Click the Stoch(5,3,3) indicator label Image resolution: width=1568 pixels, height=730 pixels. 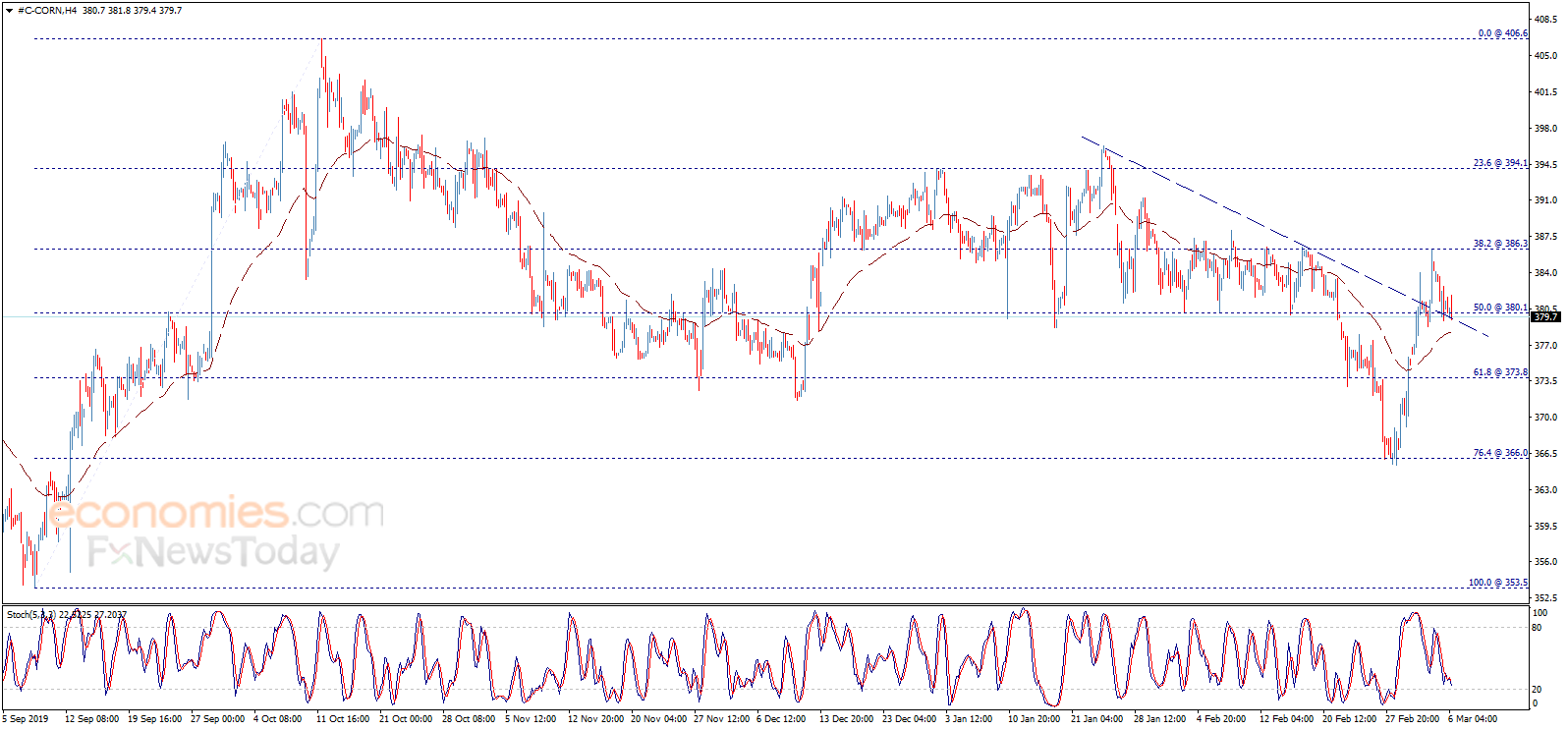[x=31, y=615]
